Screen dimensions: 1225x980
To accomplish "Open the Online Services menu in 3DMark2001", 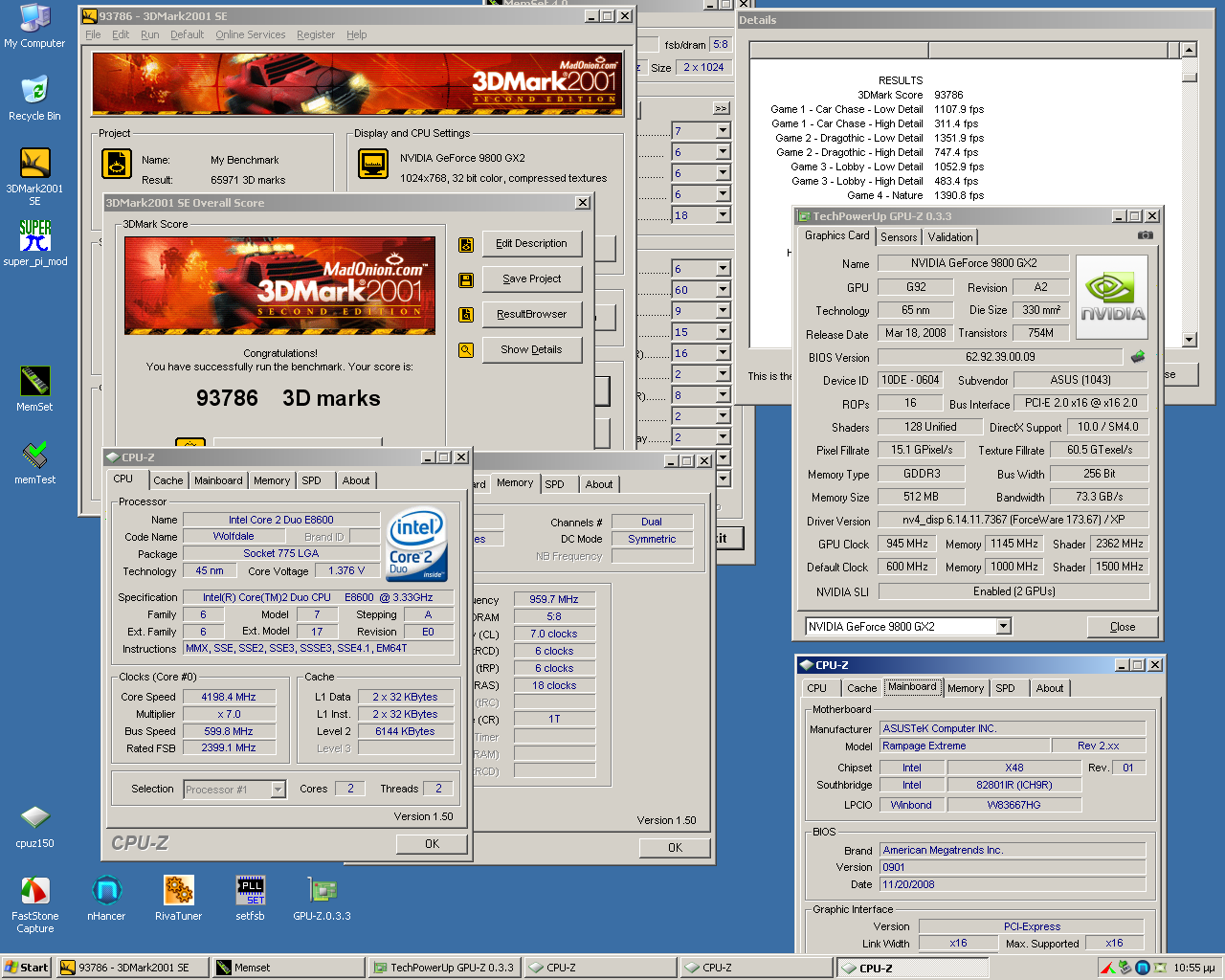I will click(250, 34).
